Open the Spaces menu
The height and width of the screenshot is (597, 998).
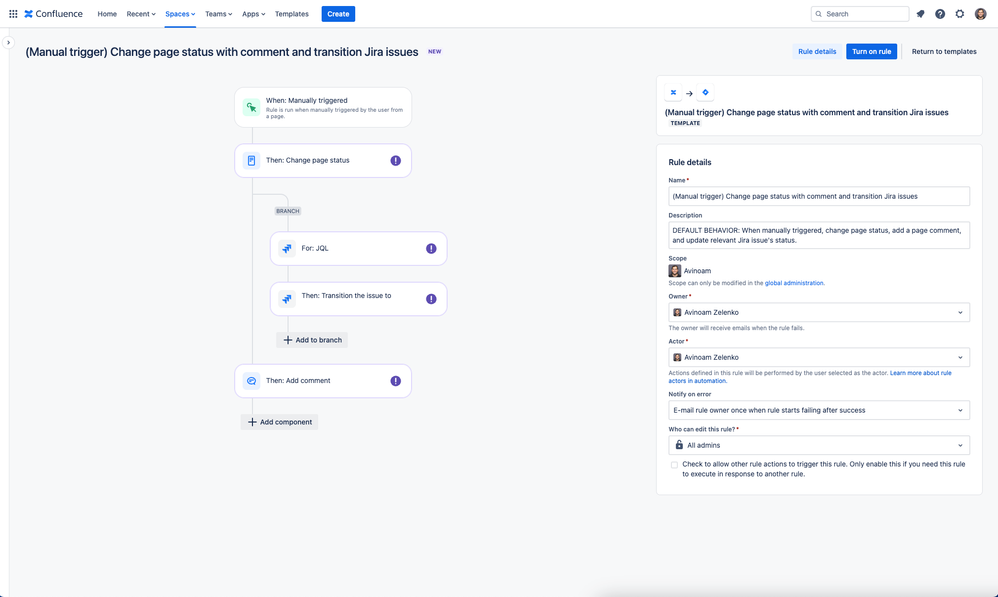click(180, 14)
